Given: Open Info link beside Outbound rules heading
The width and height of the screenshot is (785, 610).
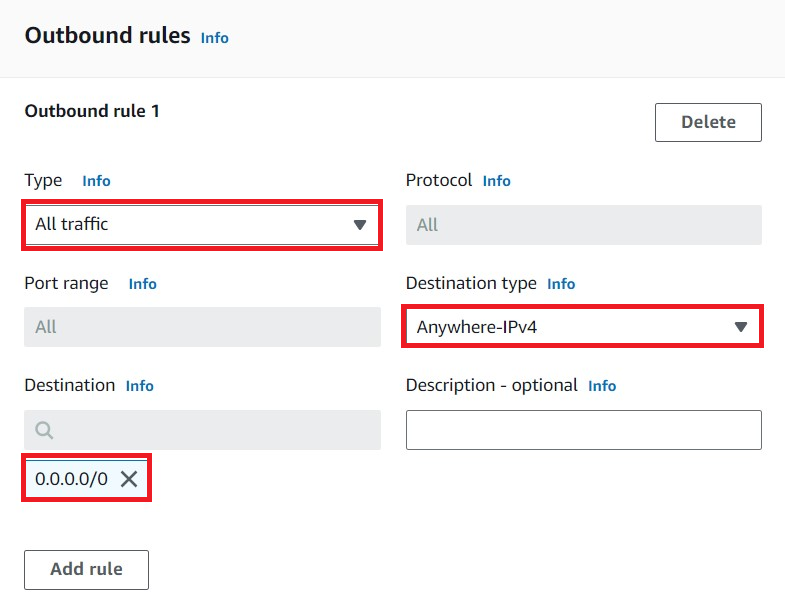Looking at the screenshot, I should (x=214, y=38).
